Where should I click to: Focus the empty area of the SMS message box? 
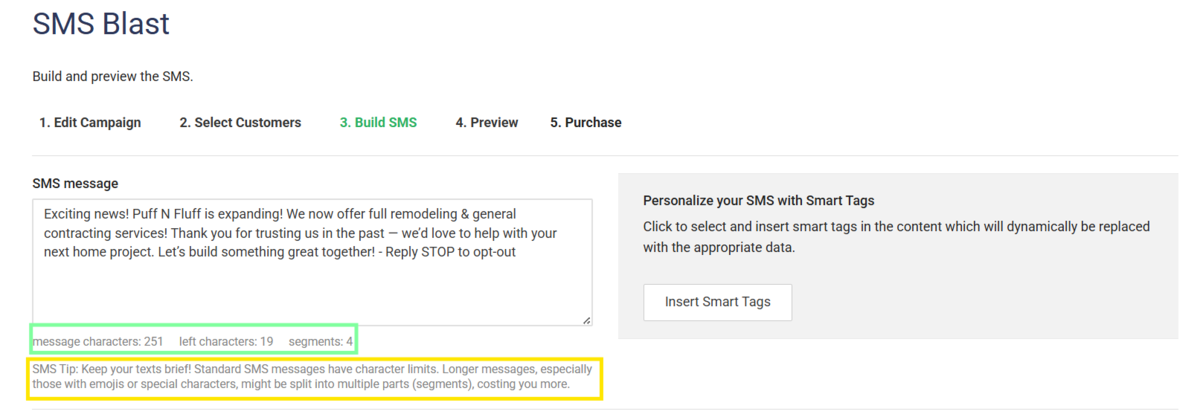pos(312,292)
